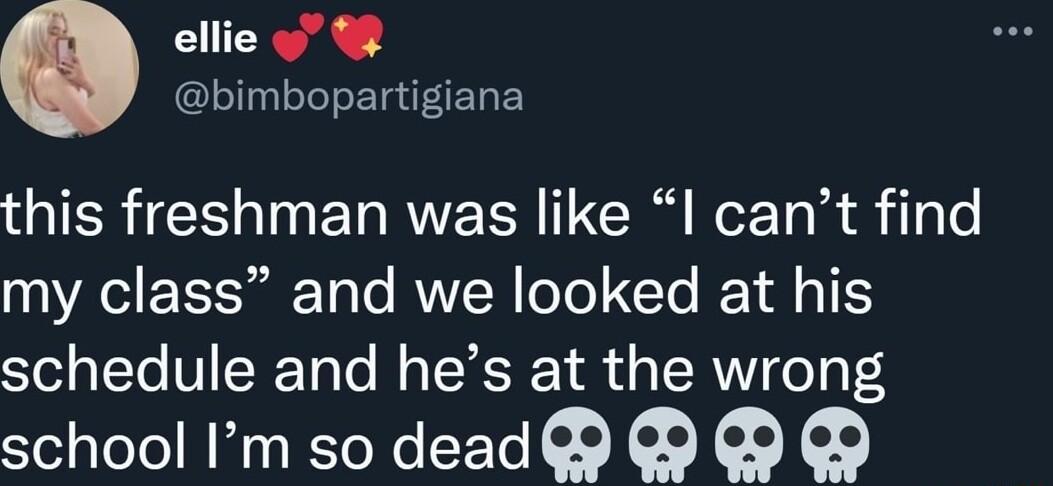
Task: Visit the @bimbopartigiana handle link
Action: (x=348, y=98)
